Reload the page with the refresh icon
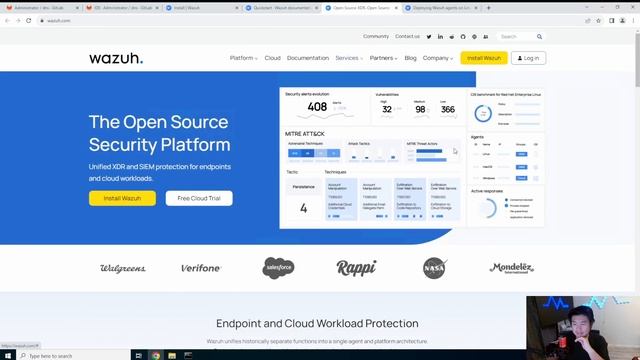640x360 pixels. click(x=29, y=20)
